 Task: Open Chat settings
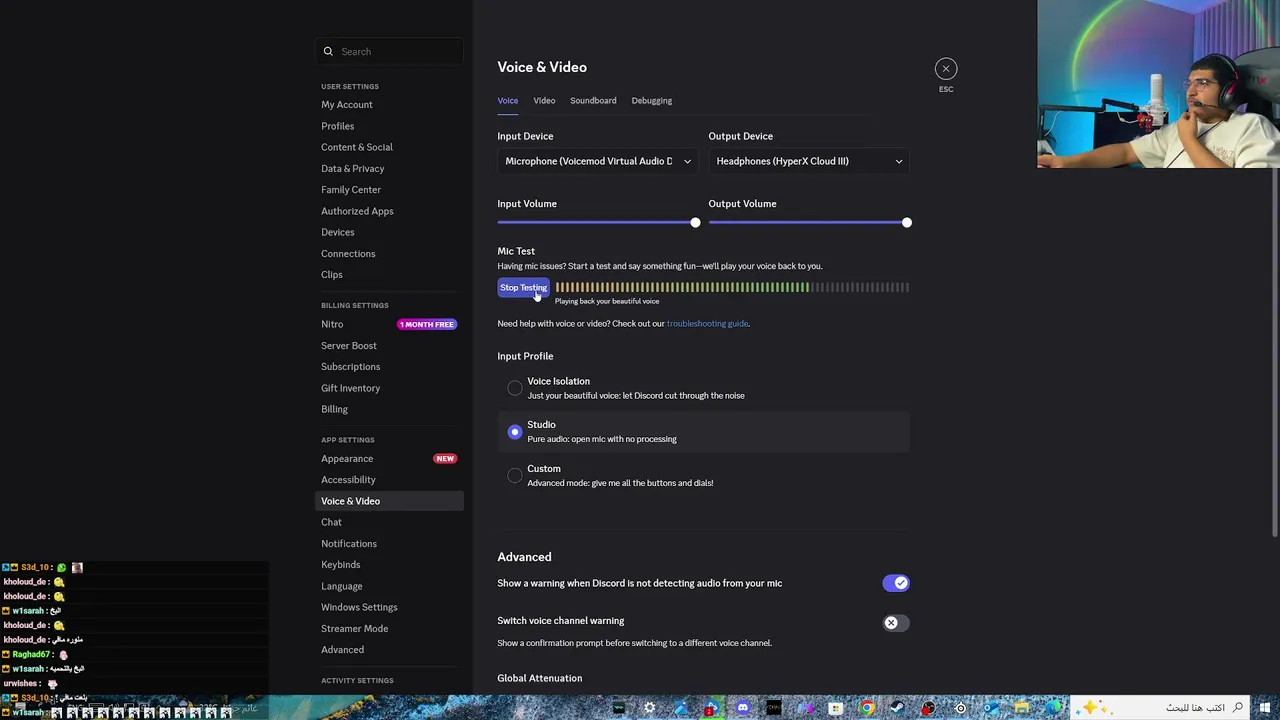[x=331, y=522]
